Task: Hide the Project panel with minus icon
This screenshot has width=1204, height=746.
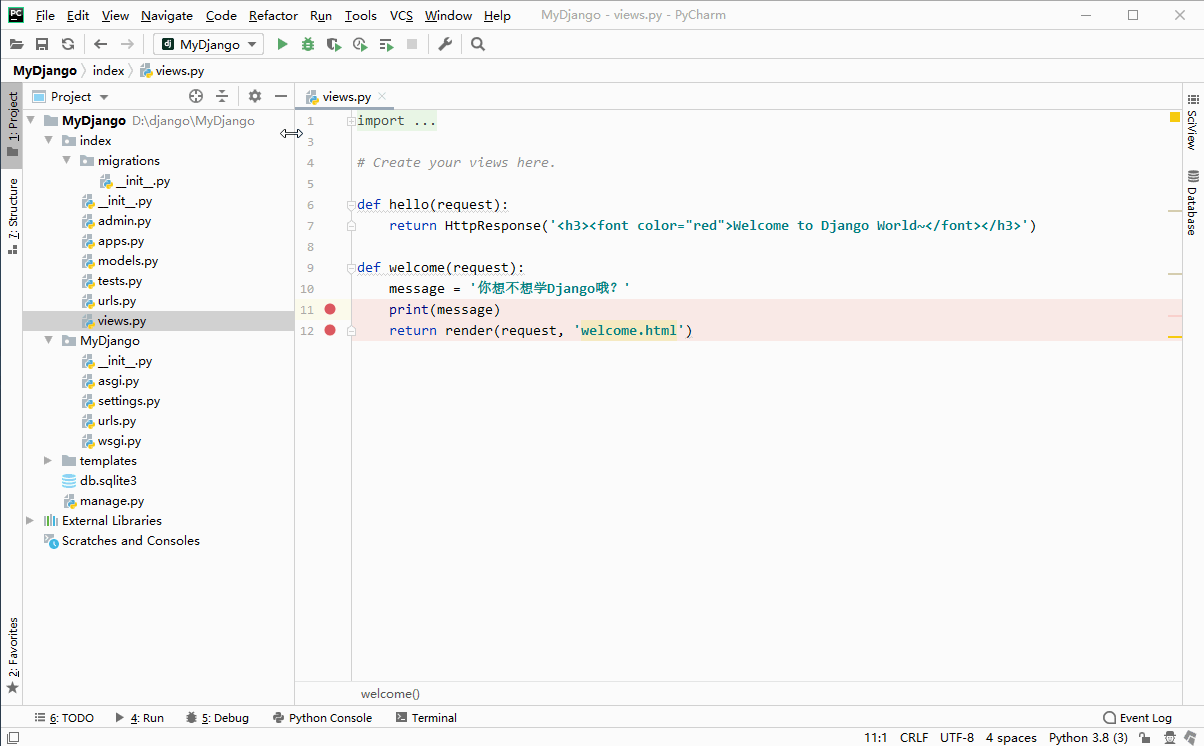Action: pyautogui.click(x=281, y=96)
